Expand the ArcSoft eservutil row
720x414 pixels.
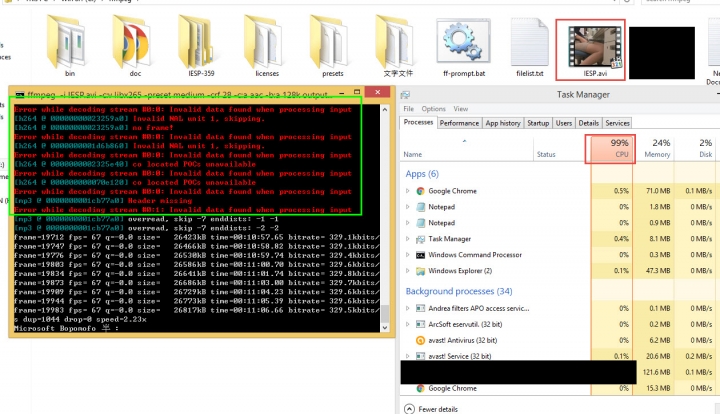coord(407,324)
